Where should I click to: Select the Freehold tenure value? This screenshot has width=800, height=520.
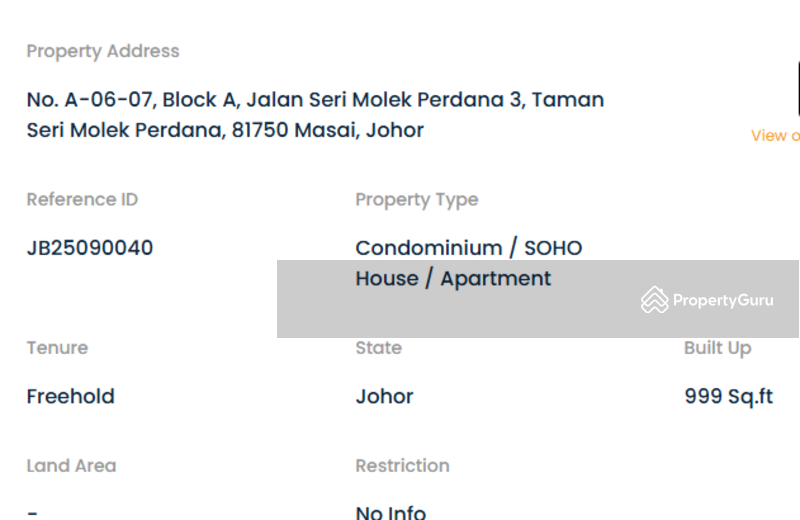(x=70, y=397)
